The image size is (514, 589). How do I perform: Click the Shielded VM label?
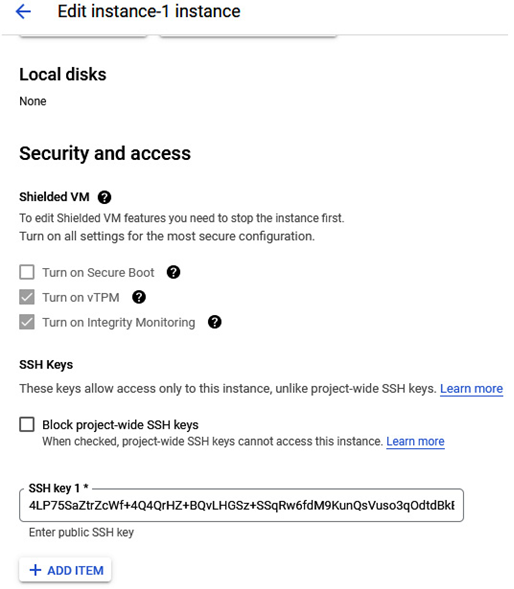pos(54,197)
